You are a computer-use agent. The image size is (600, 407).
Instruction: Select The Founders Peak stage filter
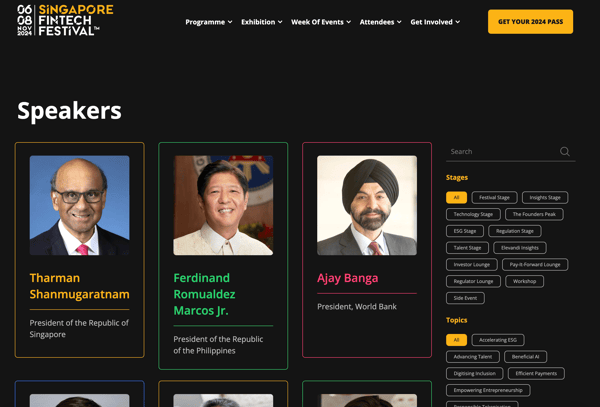point(533,214)
